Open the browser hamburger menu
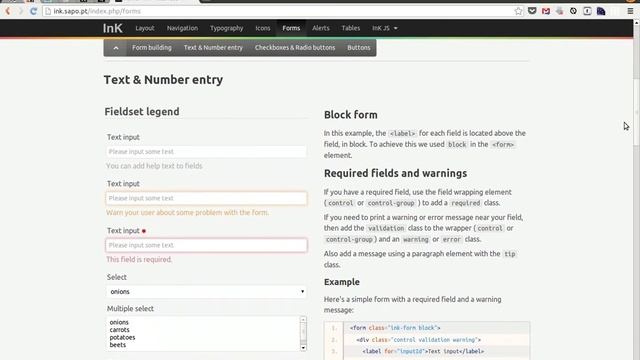640x360 pixels. [630, 11]
